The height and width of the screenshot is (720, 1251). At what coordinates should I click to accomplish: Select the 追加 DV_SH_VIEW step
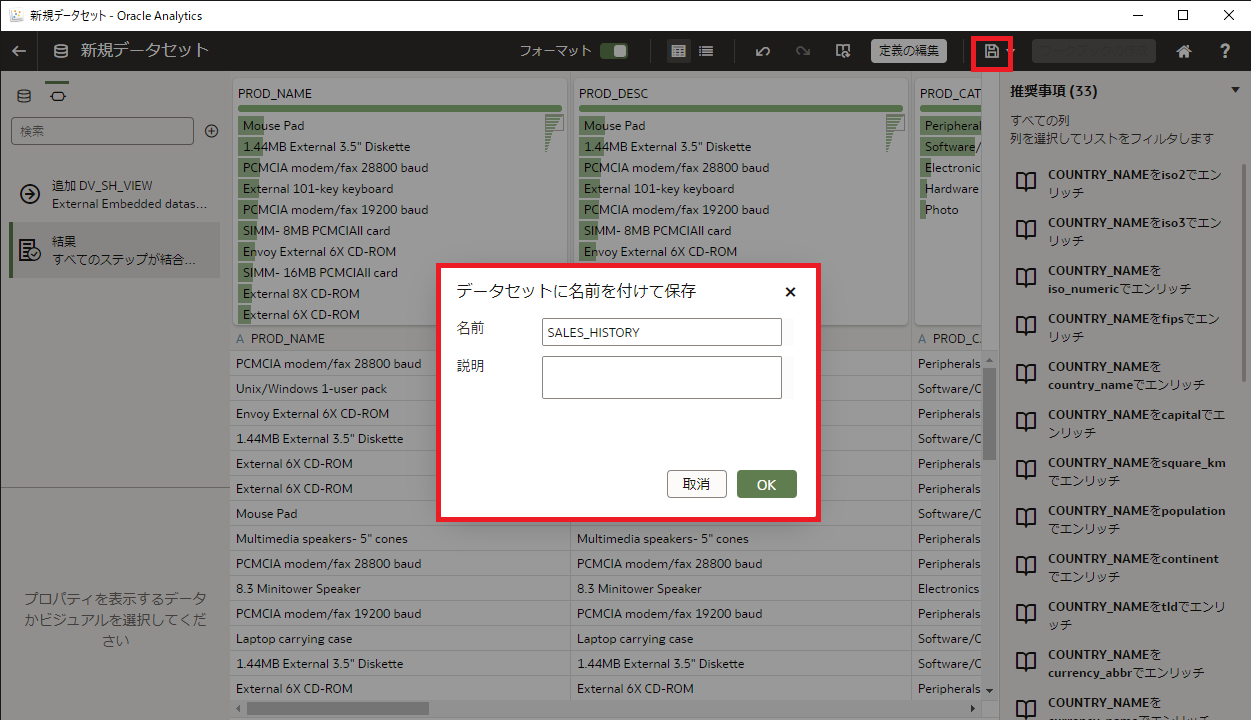click(115, 194)
